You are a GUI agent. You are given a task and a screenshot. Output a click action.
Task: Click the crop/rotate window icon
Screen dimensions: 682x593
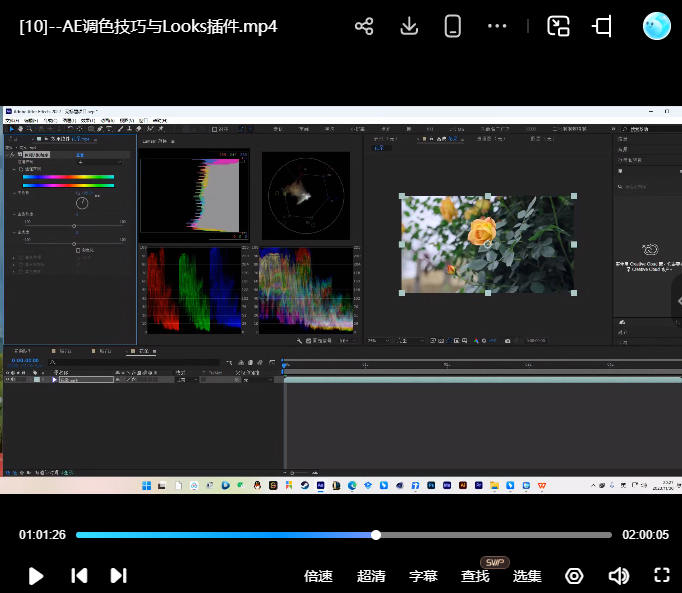coord(602,27)
